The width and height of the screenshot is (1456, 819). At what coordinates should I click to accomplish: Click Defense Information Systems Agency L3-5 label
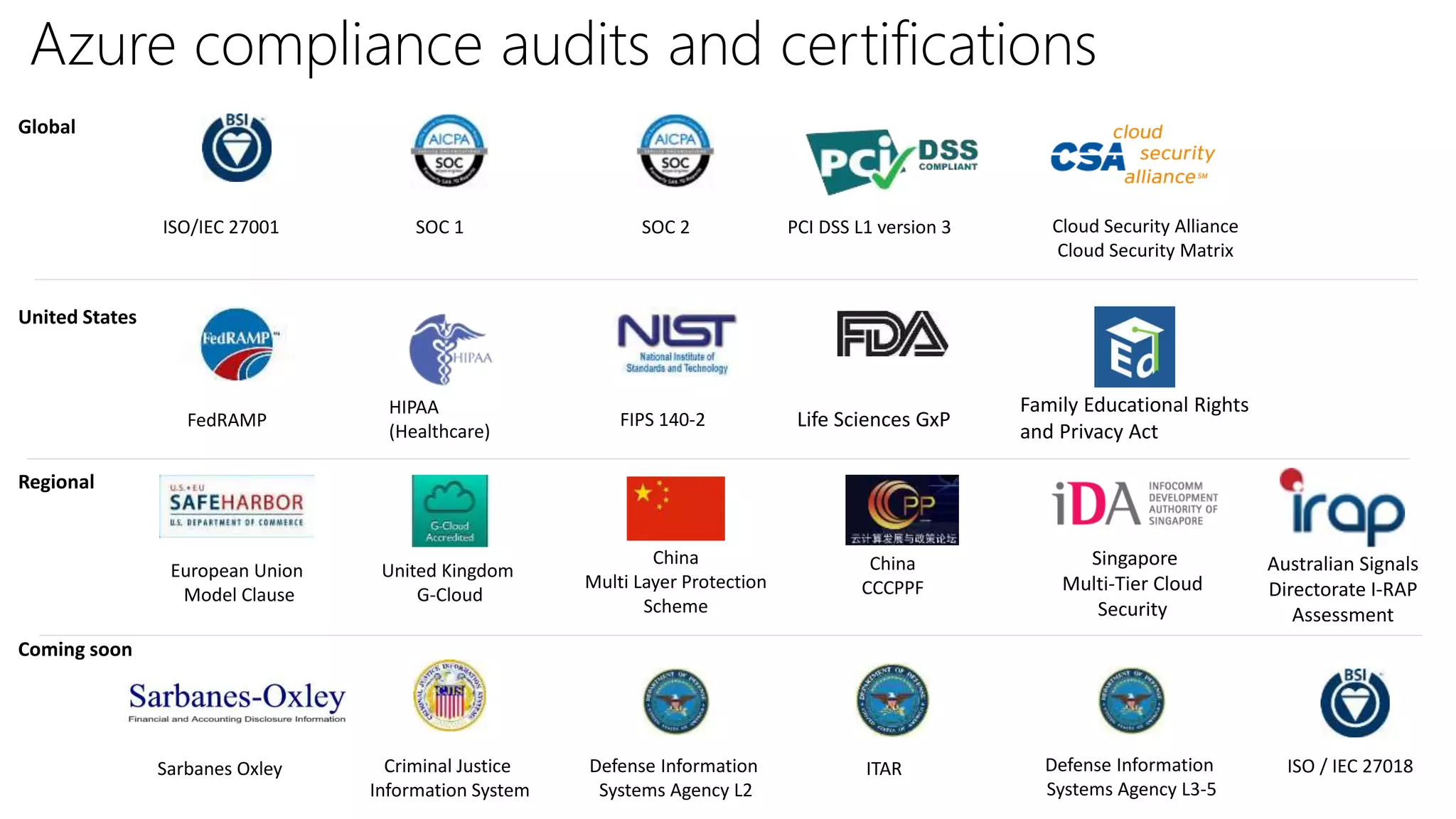tap(1130, 777)
